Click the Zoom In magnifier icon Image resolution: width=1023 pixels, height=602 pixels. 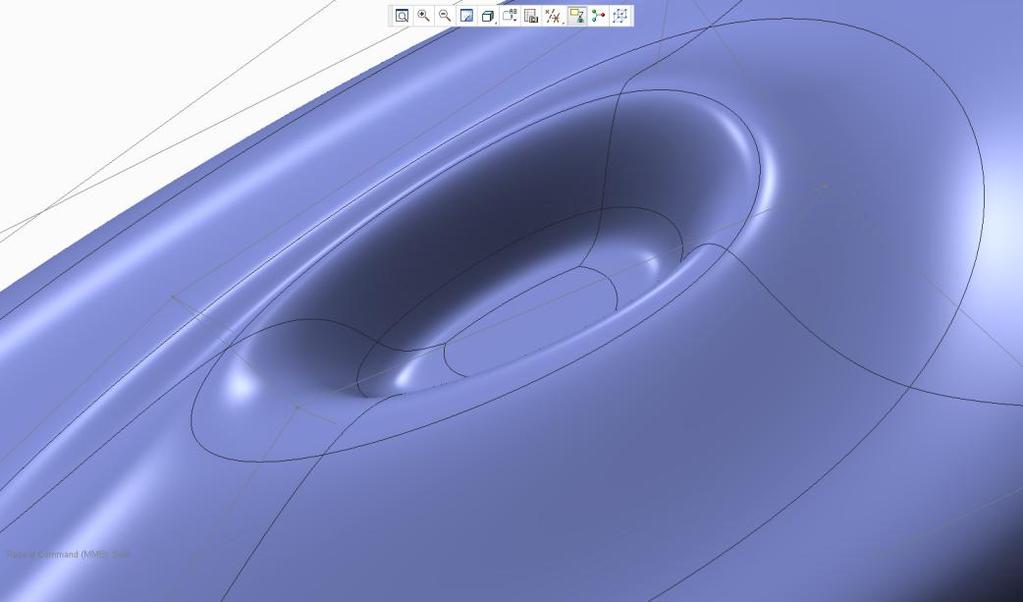tap(423, 16)
